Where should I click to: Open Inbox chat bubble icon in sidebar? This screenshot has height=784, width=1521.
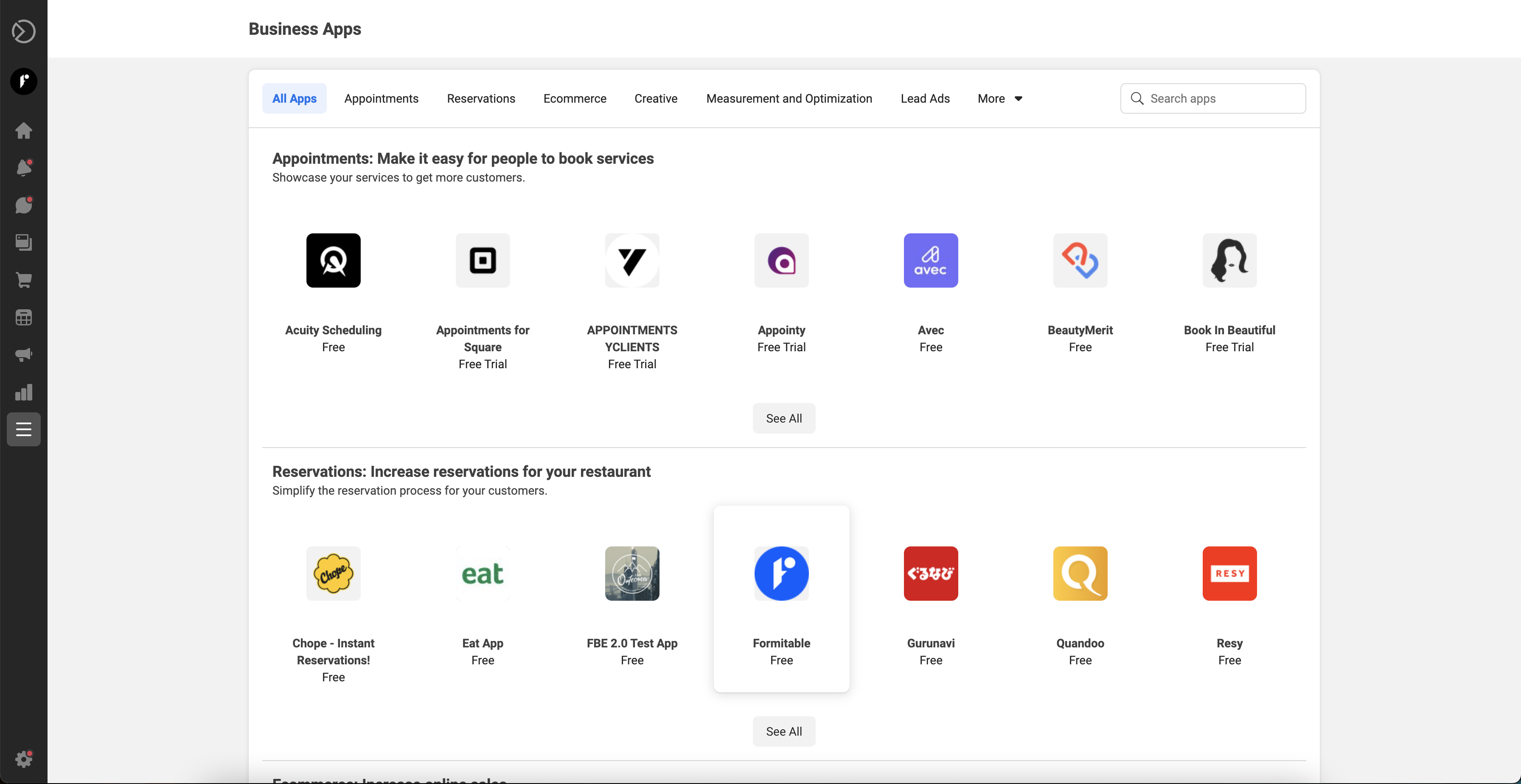pyautogui.click(x=24, y=205)
